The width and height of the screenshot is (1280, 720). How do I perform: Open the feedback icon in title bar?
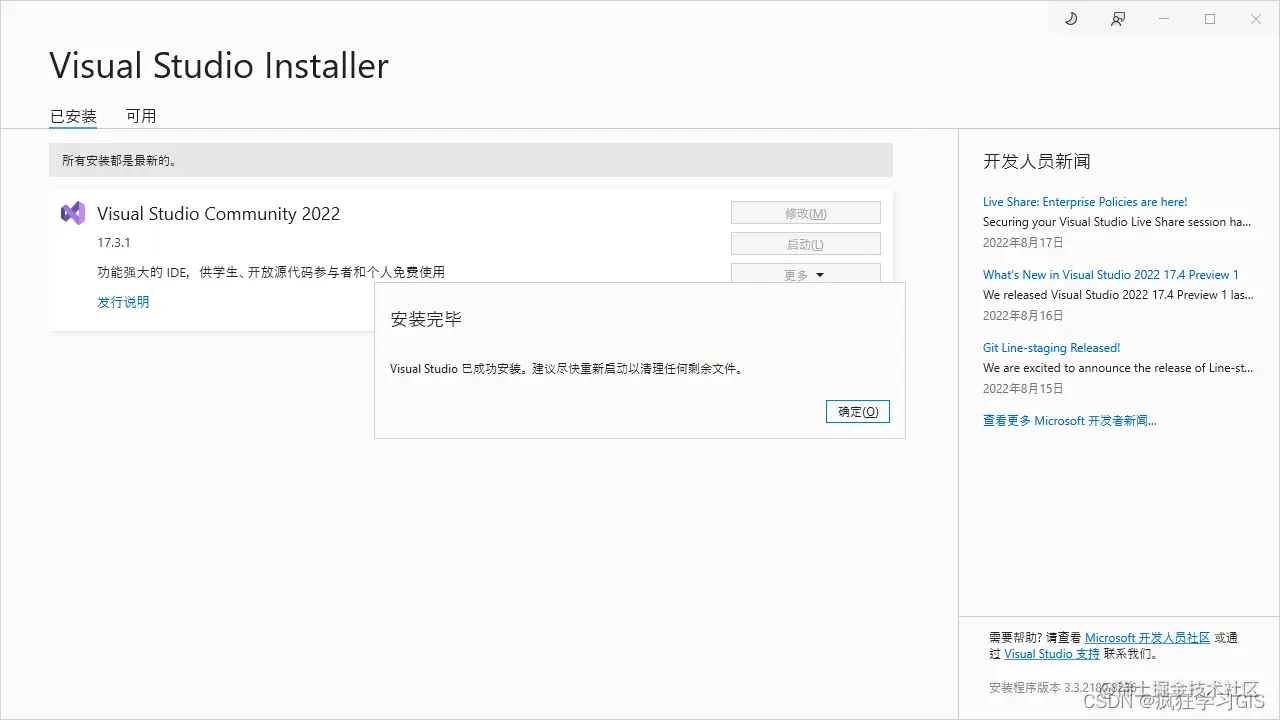1118,19
